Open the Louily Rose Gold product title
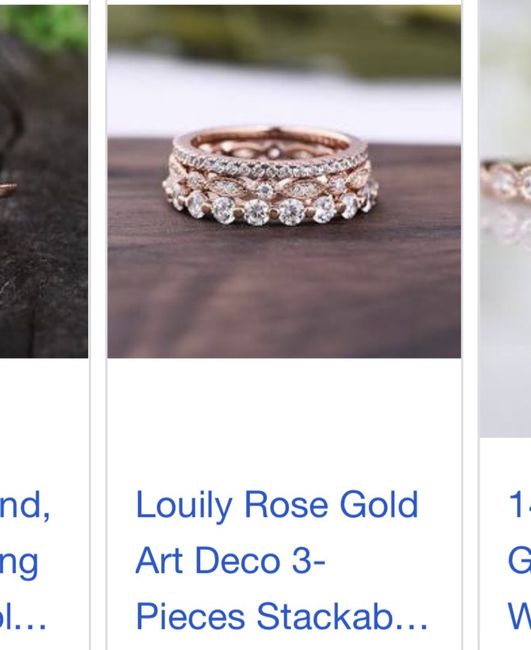Screen dimensions: 531x650 [281, 560]
